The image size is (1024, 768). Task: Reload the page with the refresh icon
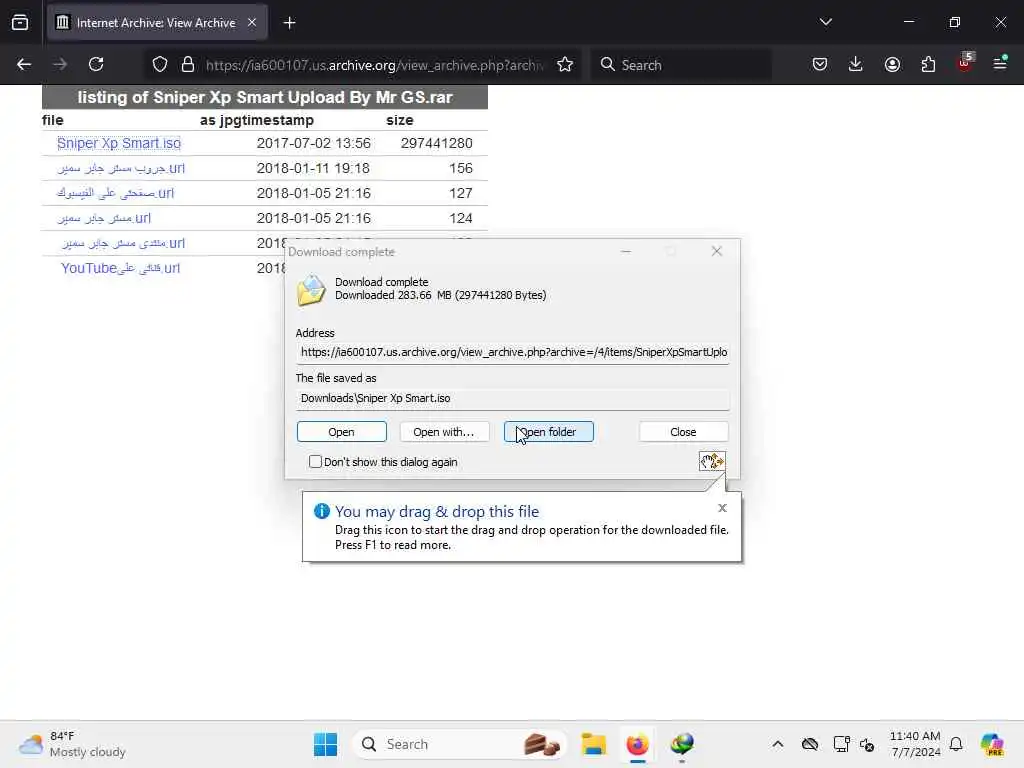96,65
